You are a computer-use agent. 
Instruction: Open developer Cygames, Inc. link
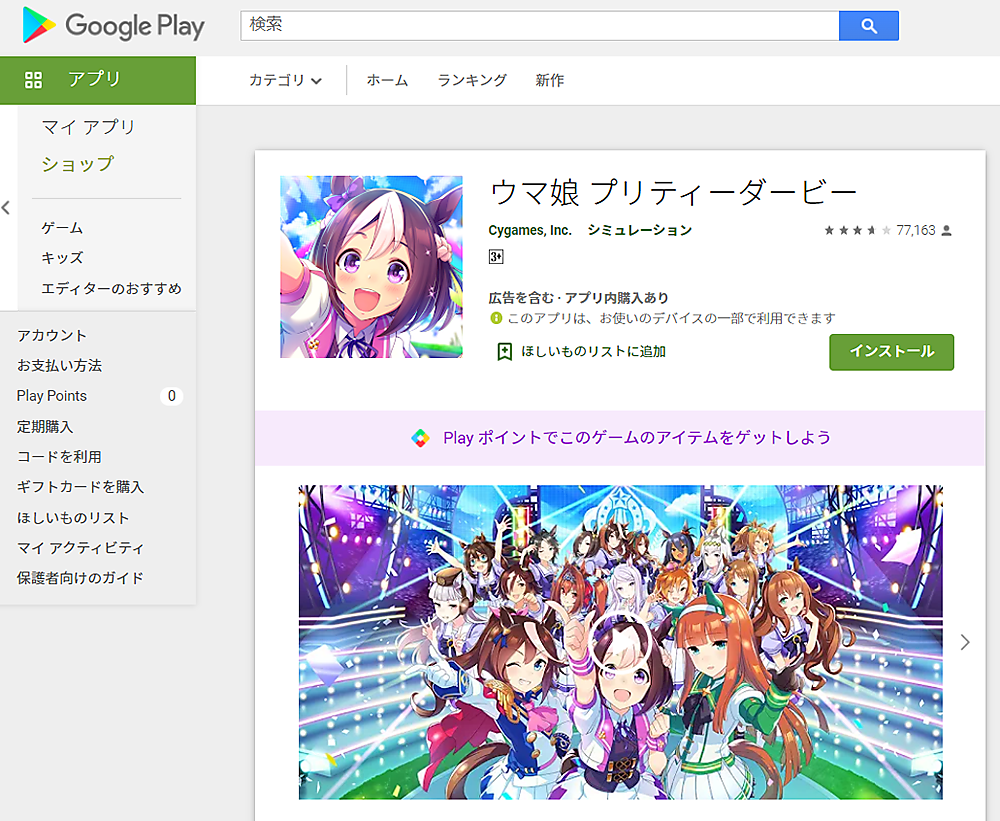pos(530,230)
